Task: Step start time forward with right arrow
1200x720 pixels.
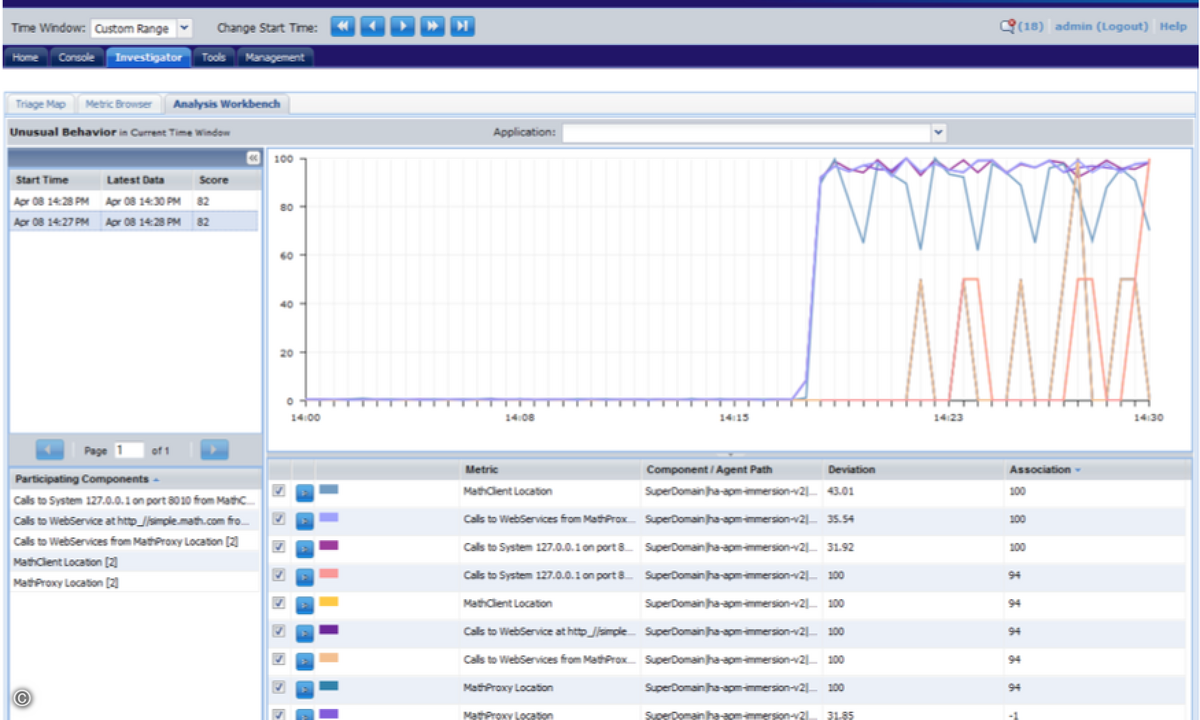Action: point(403,27)
